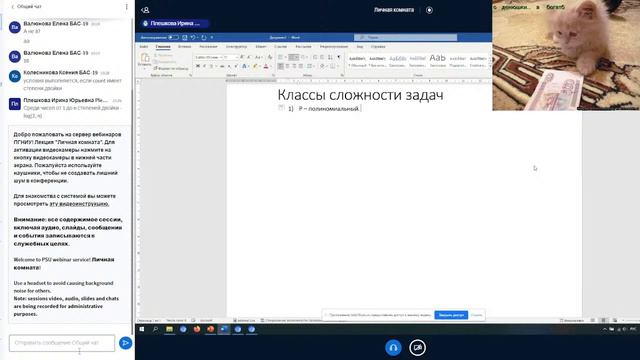
Task: Apply the red font color
Action: [x=266, y=66]
